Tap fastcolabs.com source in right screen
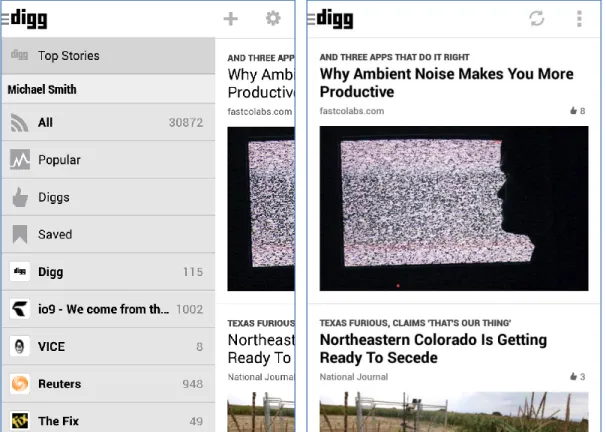The image size is (606, 432). tap(352, 111)
